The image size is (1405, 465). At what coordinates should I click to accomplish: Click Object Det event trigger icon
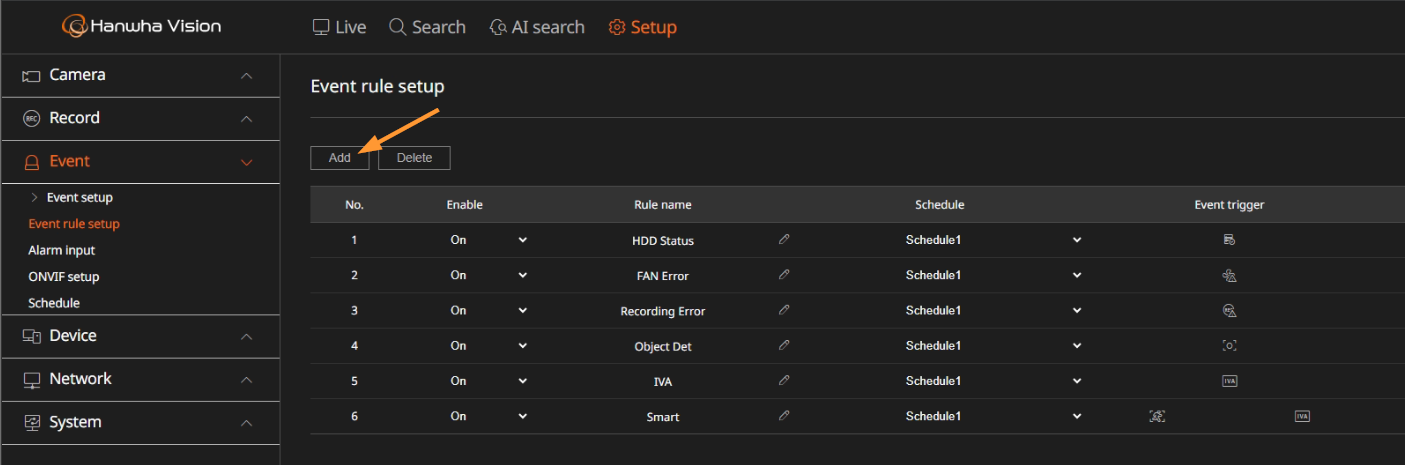point(1230,345)
